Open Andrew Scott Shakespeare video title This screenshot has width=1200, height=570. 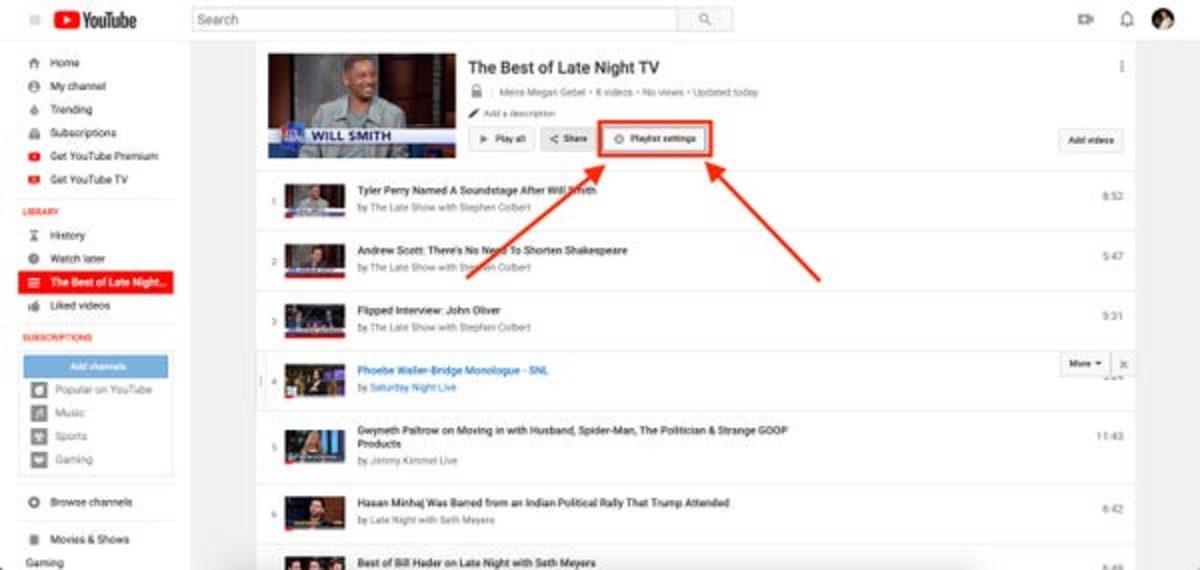493,250
